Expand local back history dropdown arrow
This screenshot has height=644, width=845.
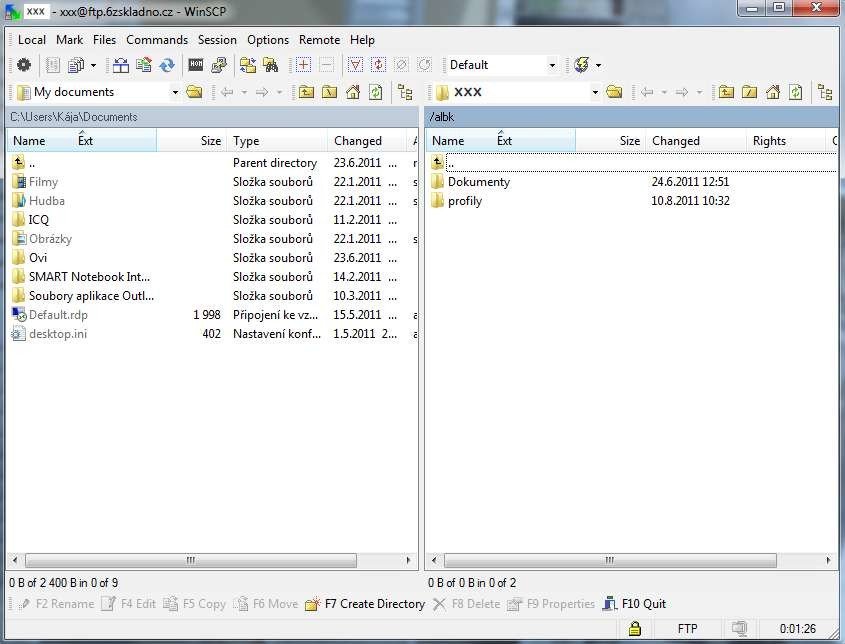(244, 93)
